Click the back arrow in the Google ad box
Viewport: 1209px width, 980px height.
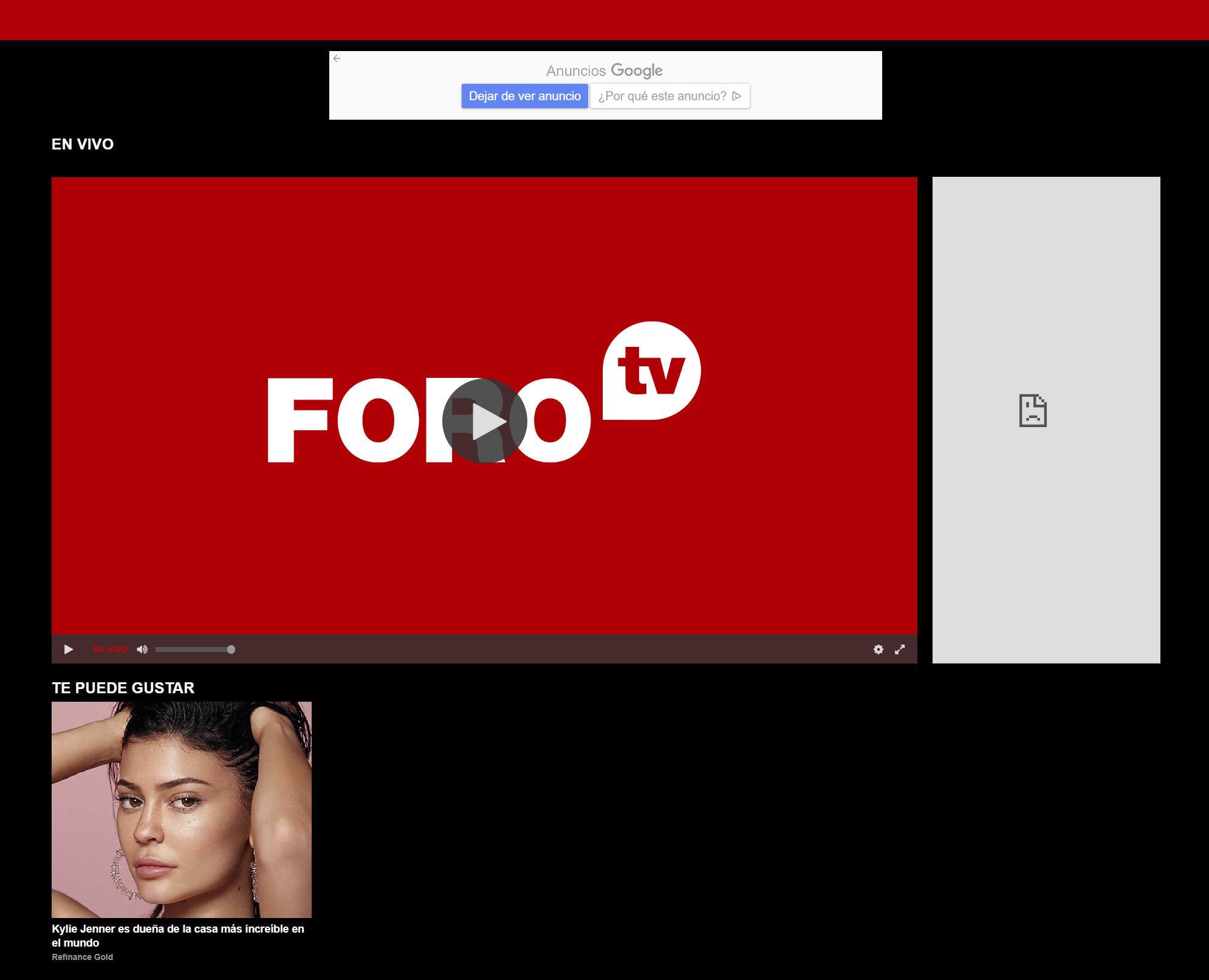click(337, 58)
